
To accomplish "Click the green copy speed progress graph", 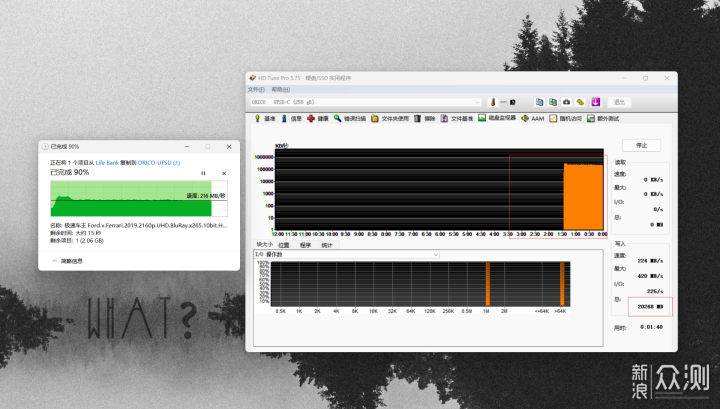I will 139,198.
